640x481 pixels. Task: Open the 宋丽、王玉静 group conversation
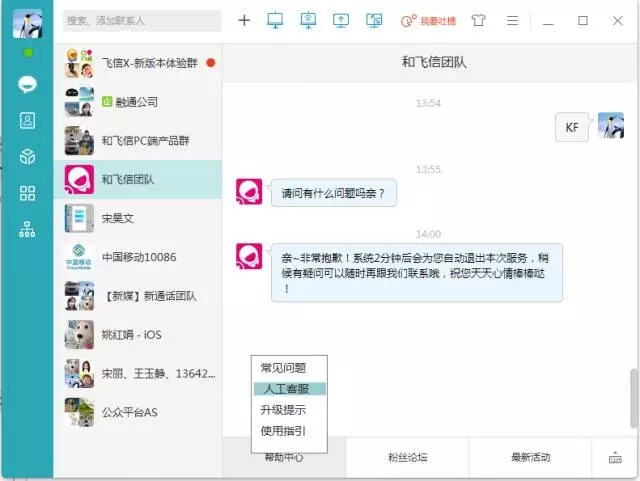138,373
